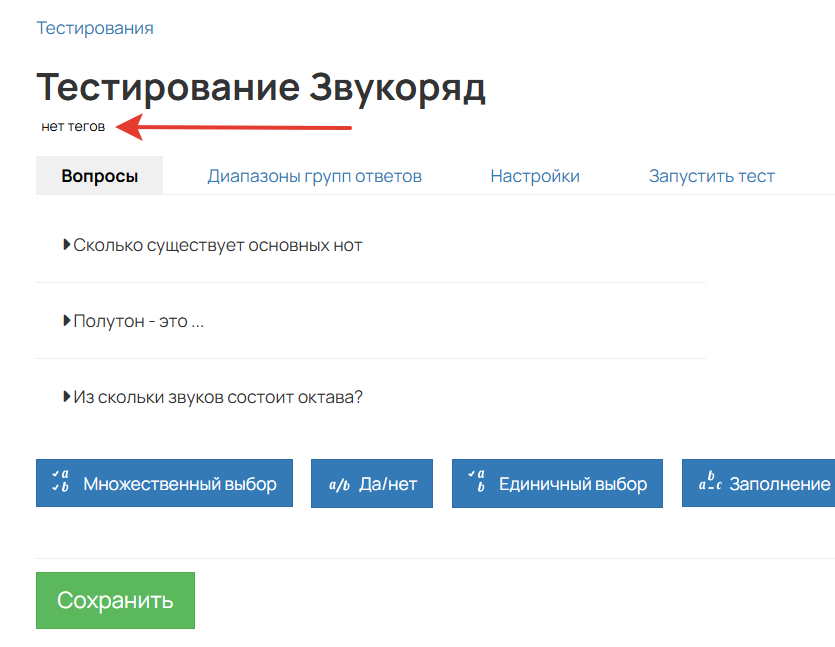The height and width of the screenshot is (647, 835).
Task: Switch to the Вопросы tab
Action: pos(98,175)
